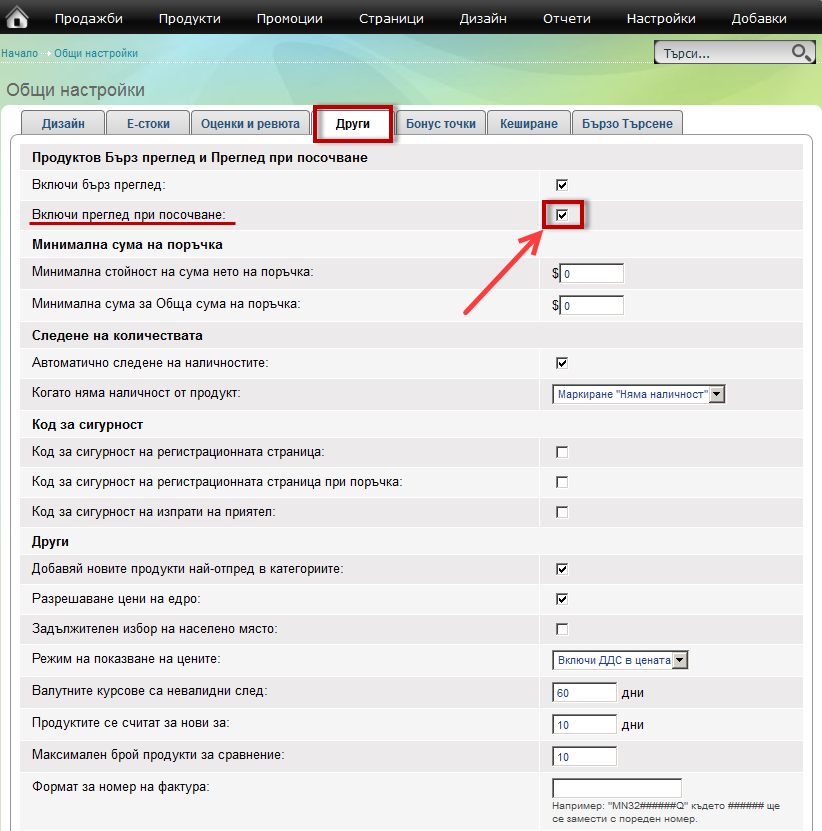Click the invoice number format field
The image size is (822, 831).
click(616, 788)
